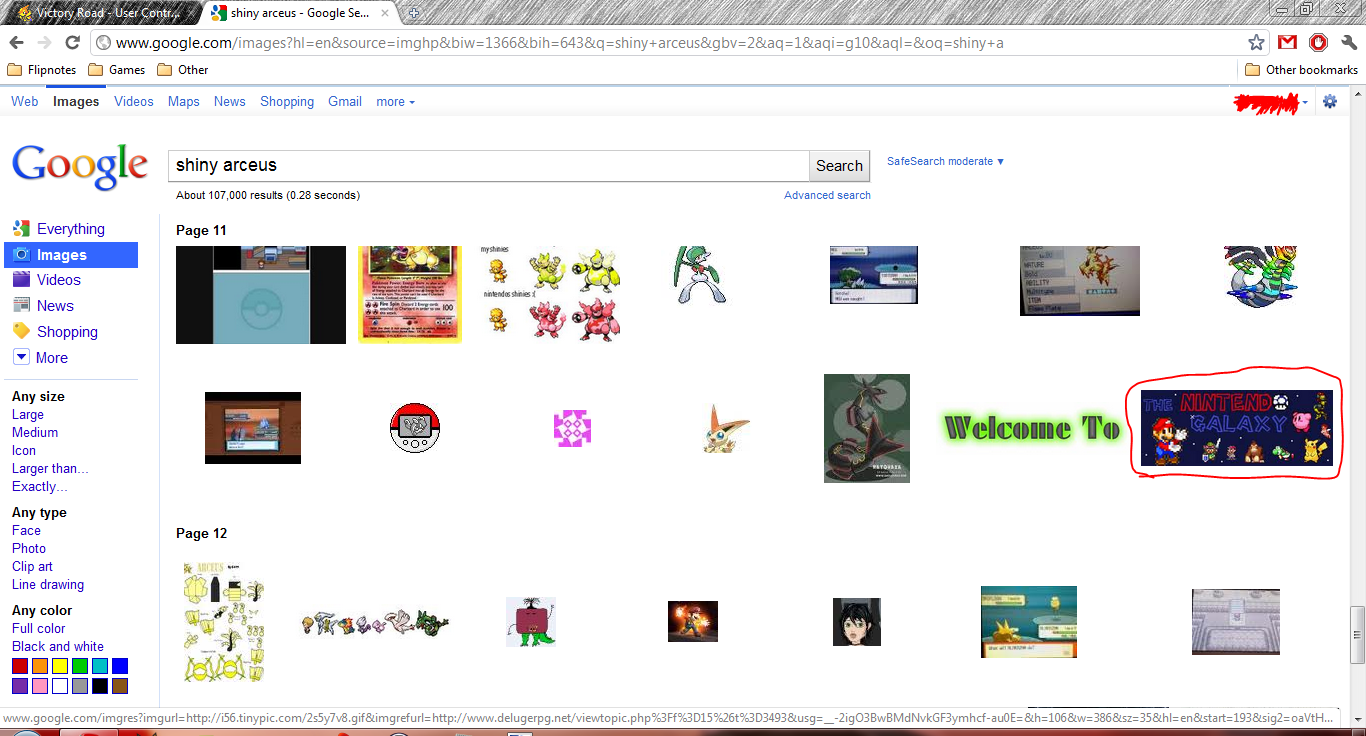Open the Advanced search link

827,195
